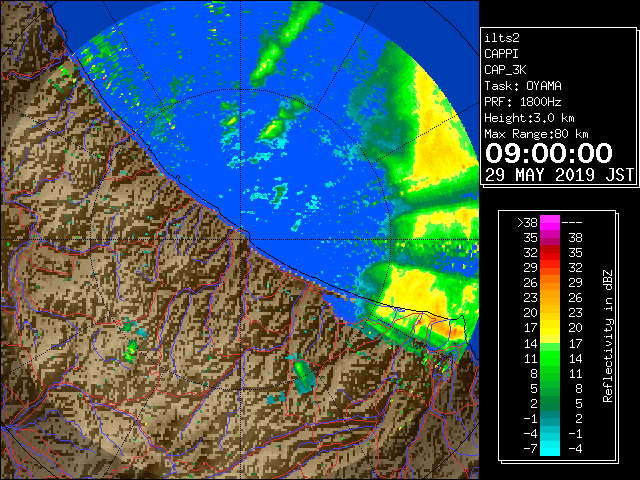Viewport: 640px width, 480px height.
Task: Click the 09:00:00 timestamp
Action: [549, 153]
